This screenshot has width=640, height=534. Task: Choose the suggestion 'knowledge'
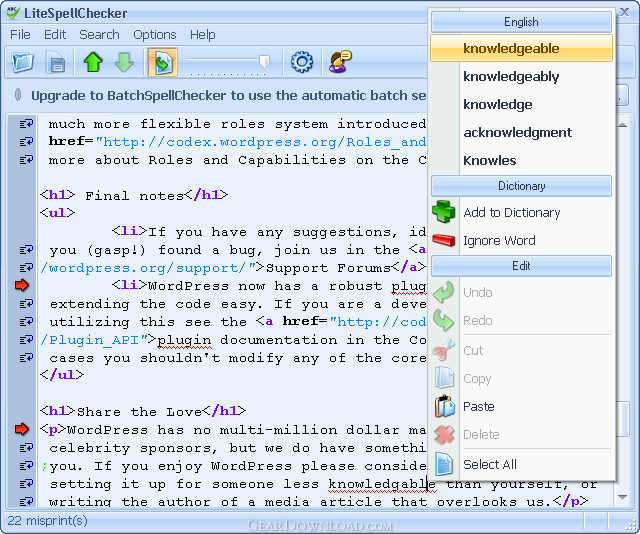click(x=521, y=105)
